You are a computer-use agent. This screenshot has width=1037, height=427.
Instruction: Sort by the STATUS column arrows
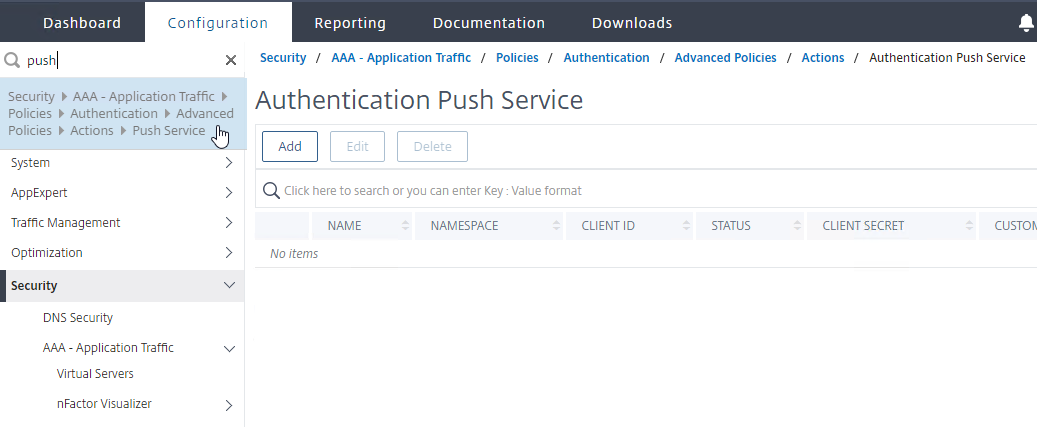click(x=798, y=226)
